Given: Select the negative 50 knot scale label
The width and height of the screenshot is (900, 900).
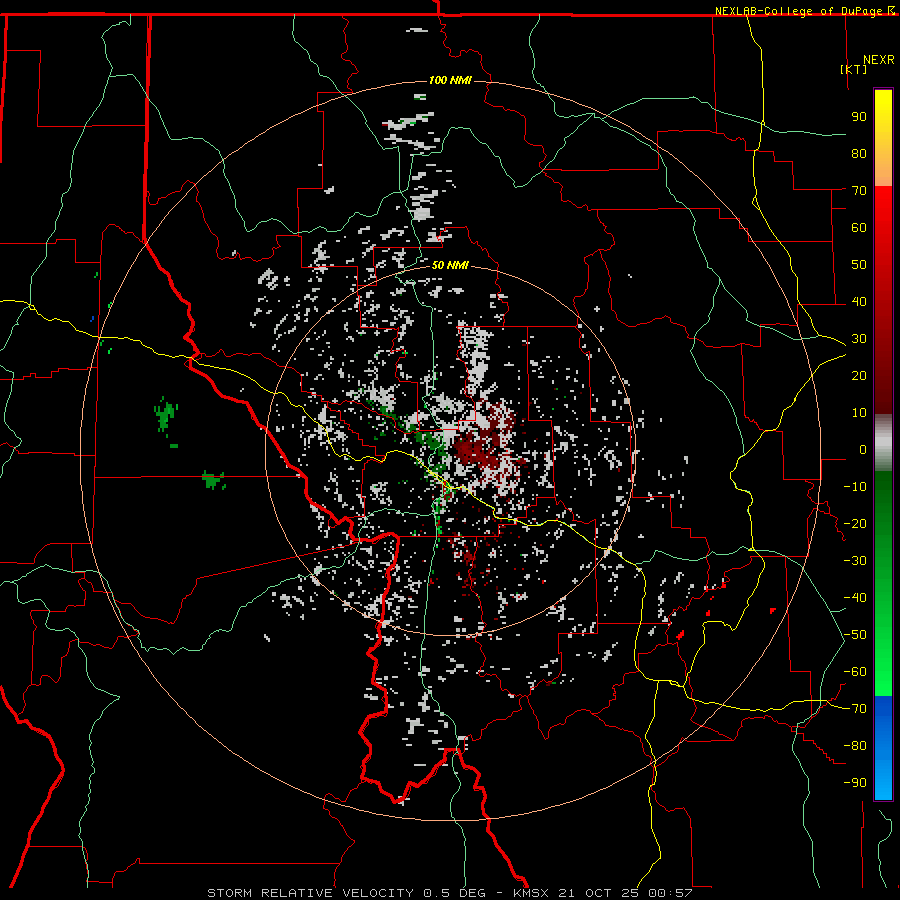Looking at the screenshot, I should [855, 635].
